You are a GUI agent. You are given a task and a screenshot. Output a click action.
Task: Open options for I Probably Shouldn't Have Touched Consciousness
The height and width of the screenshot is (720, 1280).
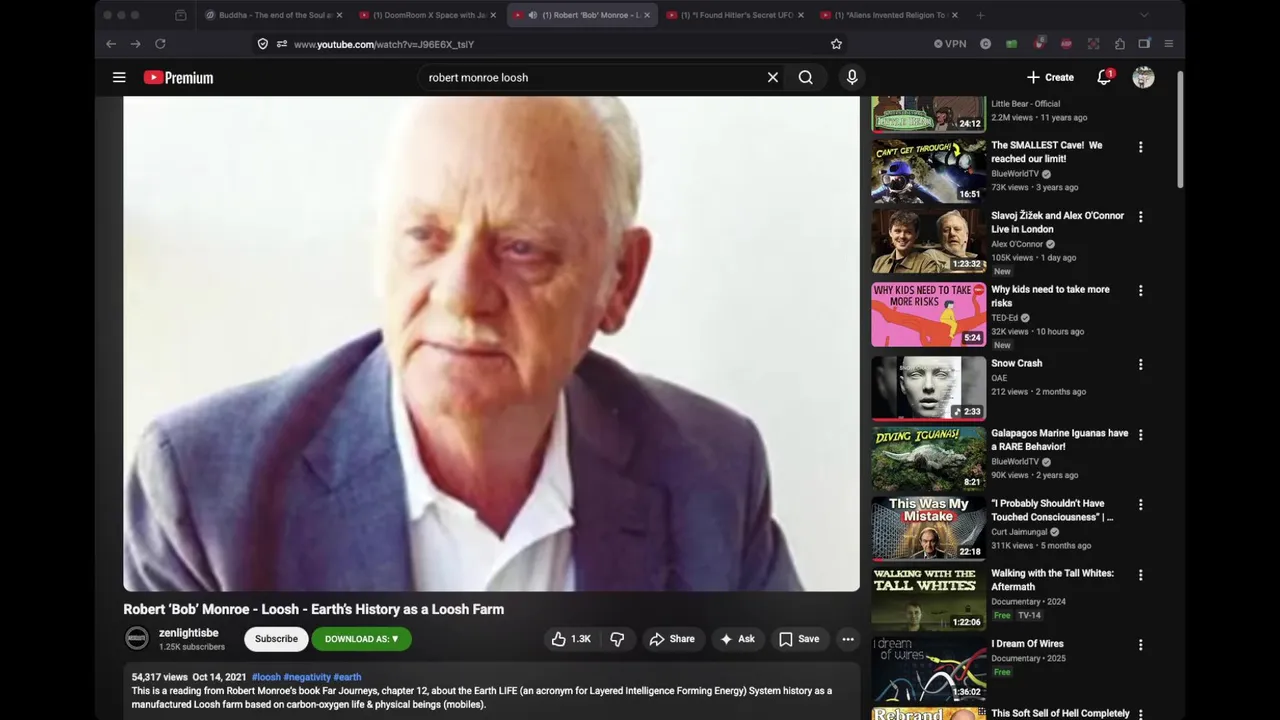[x=1140, y=505]
